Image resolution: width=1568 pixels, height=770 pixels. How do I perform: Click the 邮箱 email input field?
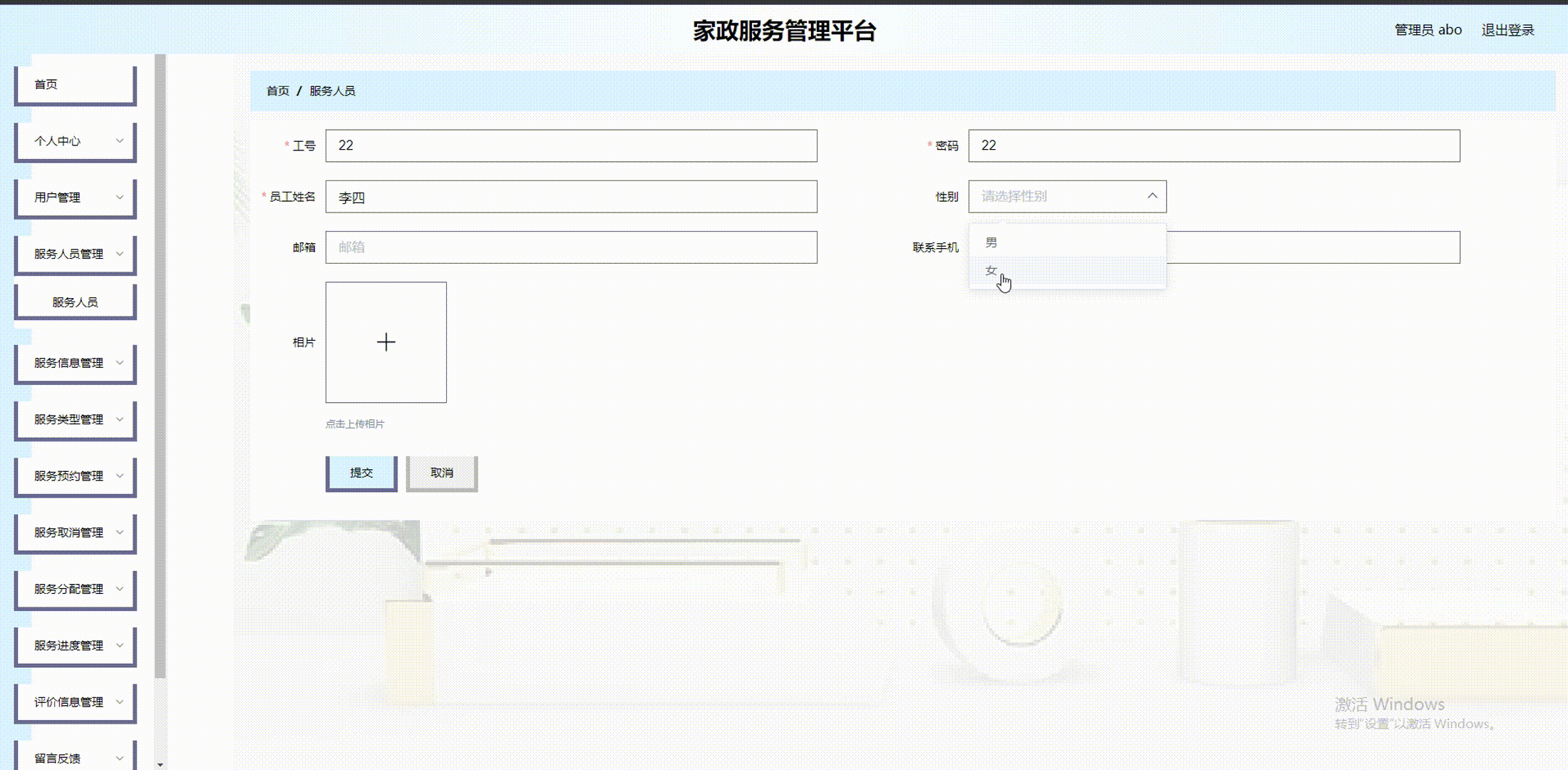pyautogui.click(x=570, y=247)
